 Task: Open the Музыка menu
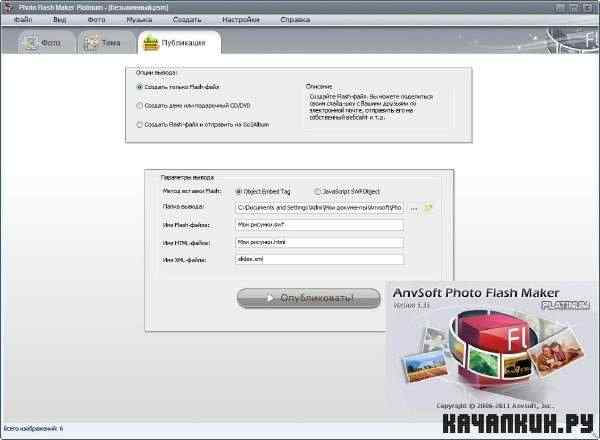[x=139, y=20]
